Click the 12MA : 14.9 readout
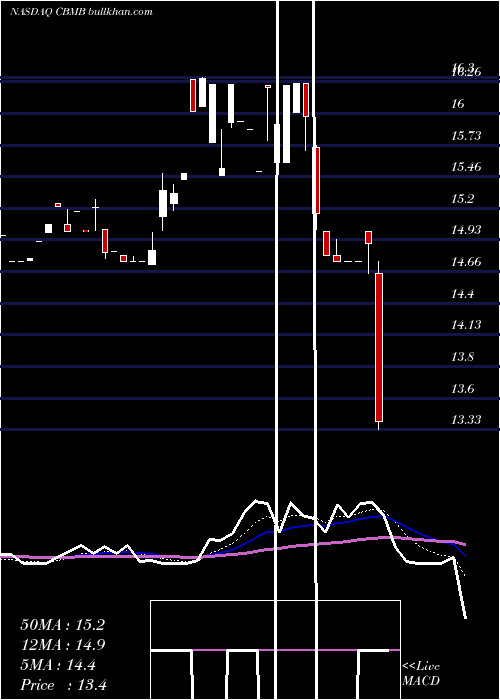 coord(62,645)
